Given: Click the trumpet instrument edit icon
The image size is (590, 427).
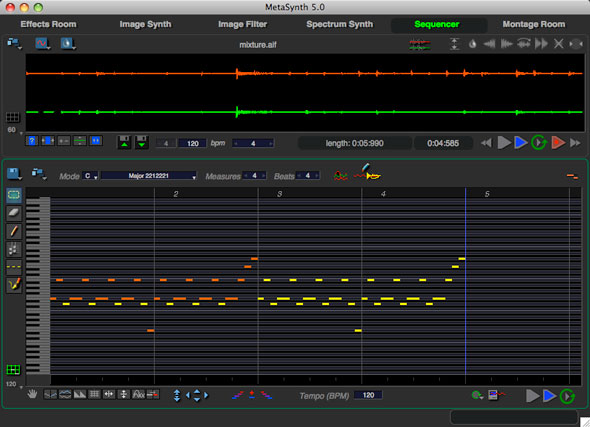Looking at the screenshot, I should tap(368, 173).
